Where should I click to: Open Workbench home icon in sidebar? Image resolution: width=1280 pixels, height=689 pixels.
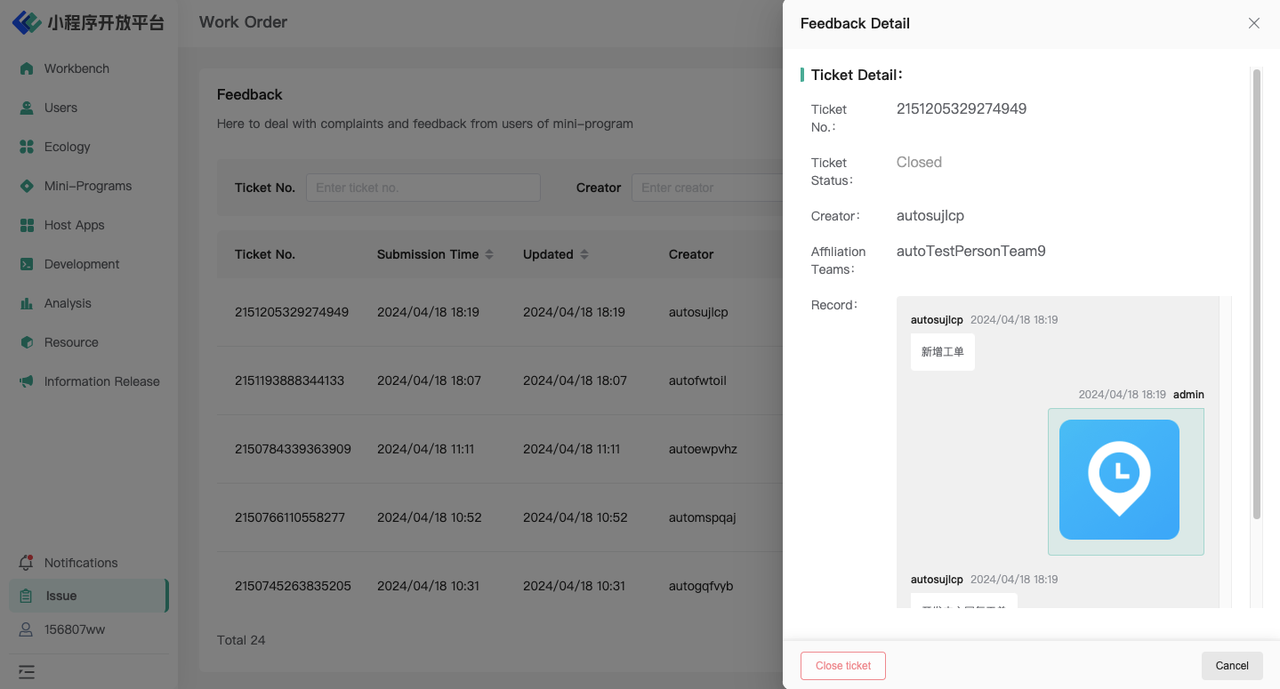click(x=27, y=69)
